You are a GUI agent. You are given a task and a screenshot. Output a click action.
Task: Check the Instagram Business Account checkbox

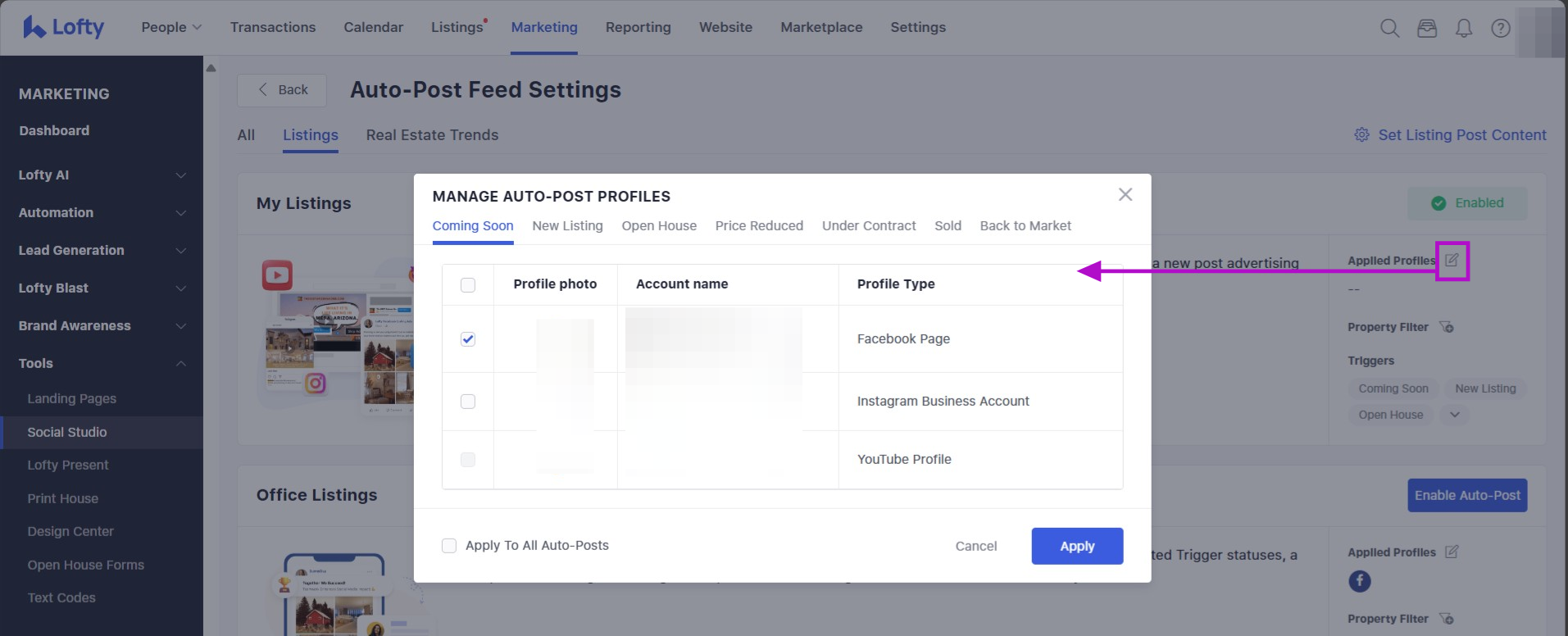468,402
